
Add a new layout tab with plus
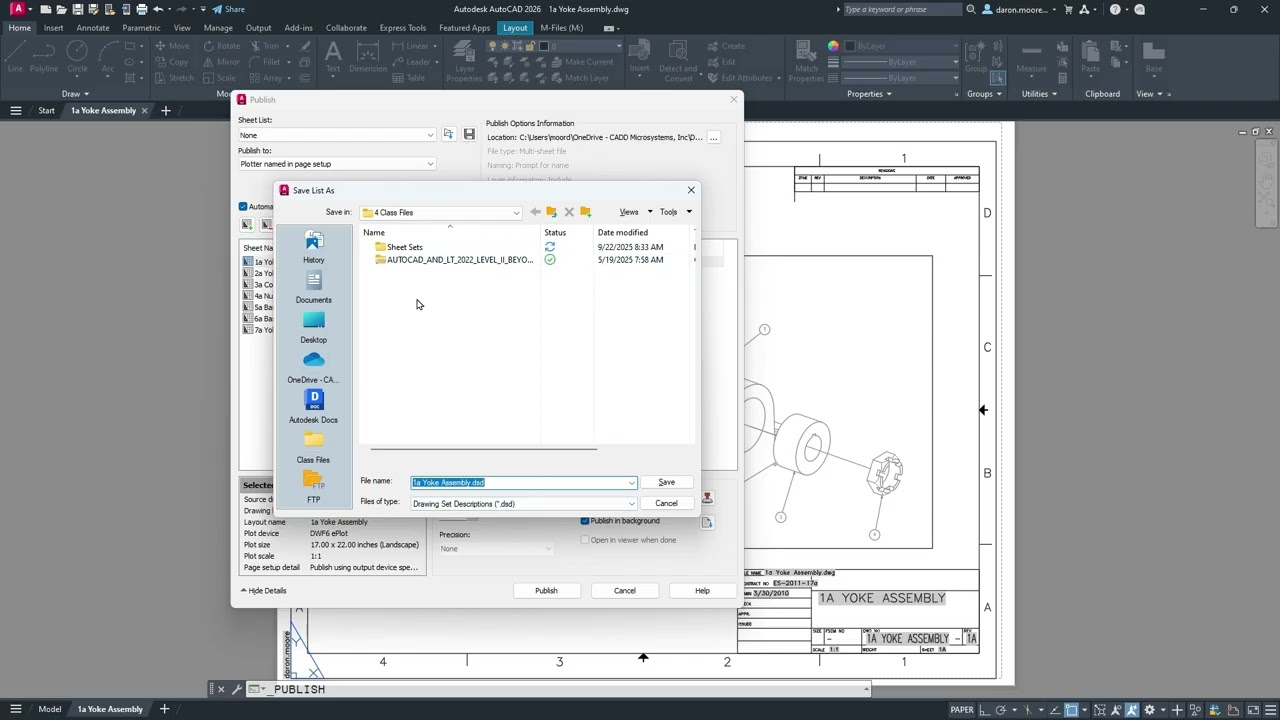point(164,709)
